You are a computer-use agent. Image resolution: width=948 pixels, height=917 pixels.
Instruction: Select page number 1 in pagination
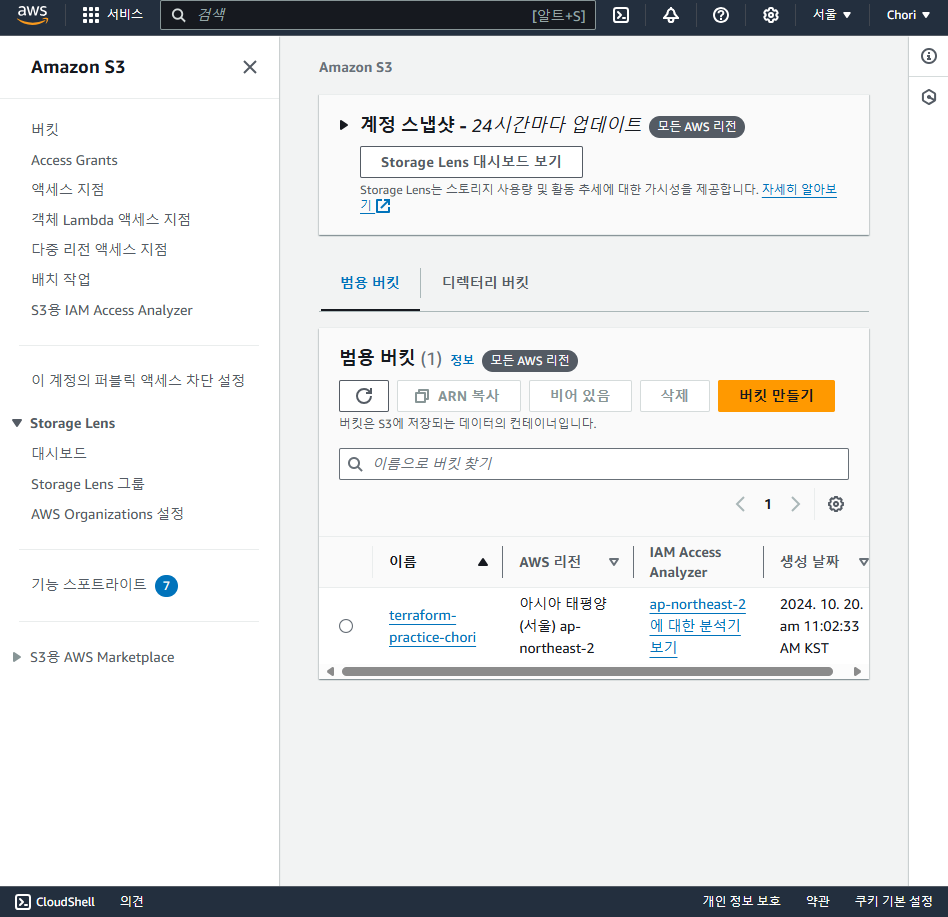(768, 504)
